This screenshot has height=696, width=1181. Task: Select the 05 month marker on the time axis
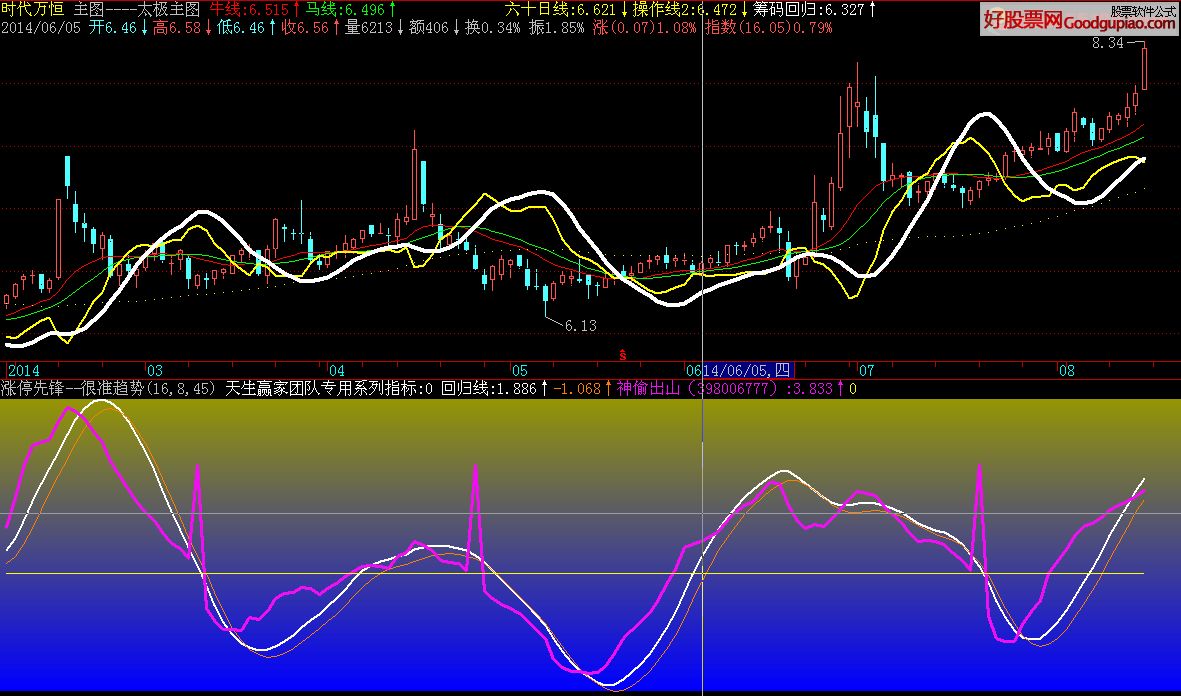click(518, 369)
